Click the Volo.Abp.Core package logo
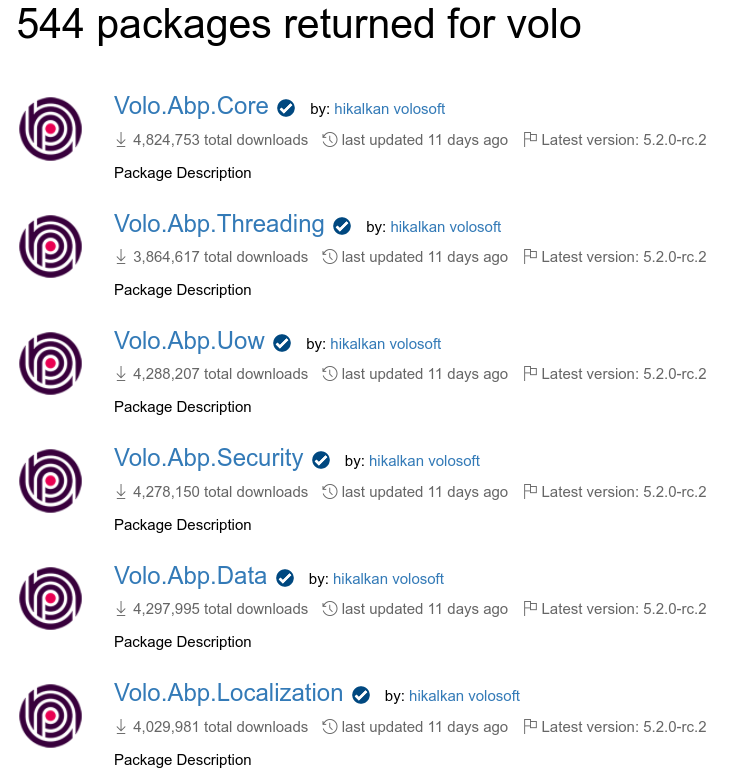Viewport: 729px width, 773px height. [50, 128]
